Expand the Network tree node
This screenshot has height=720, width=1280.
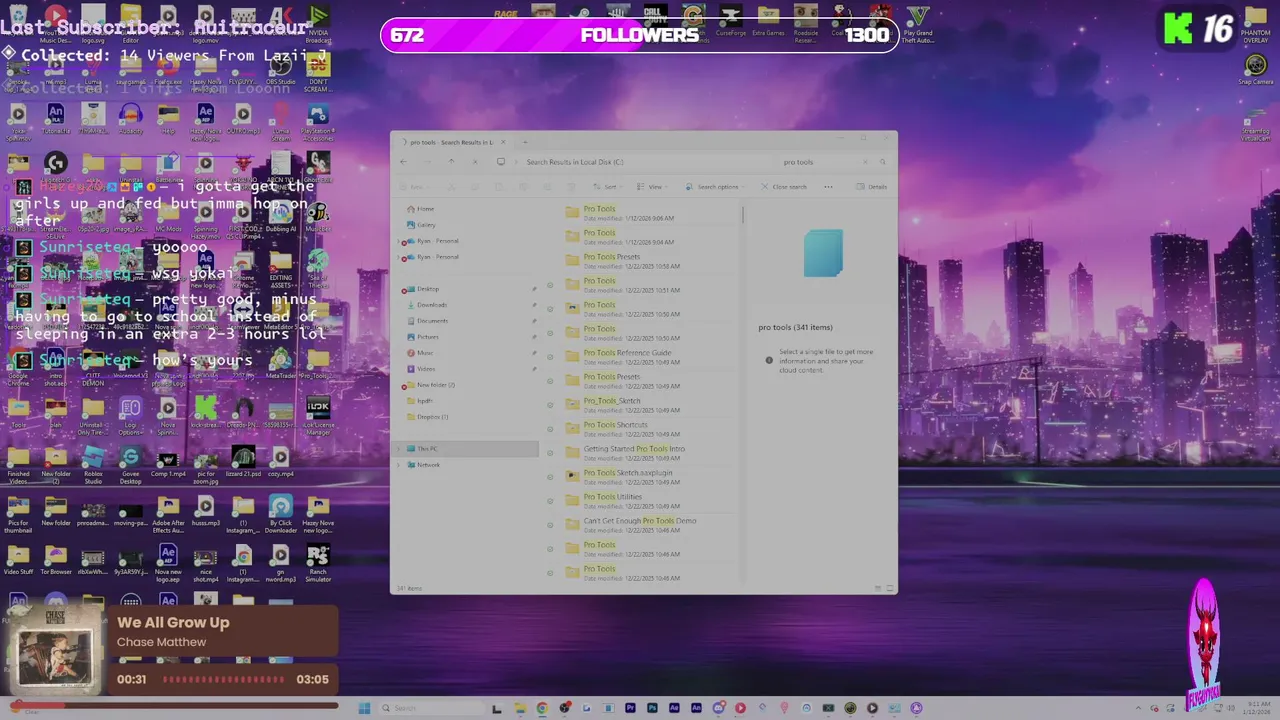398,465
